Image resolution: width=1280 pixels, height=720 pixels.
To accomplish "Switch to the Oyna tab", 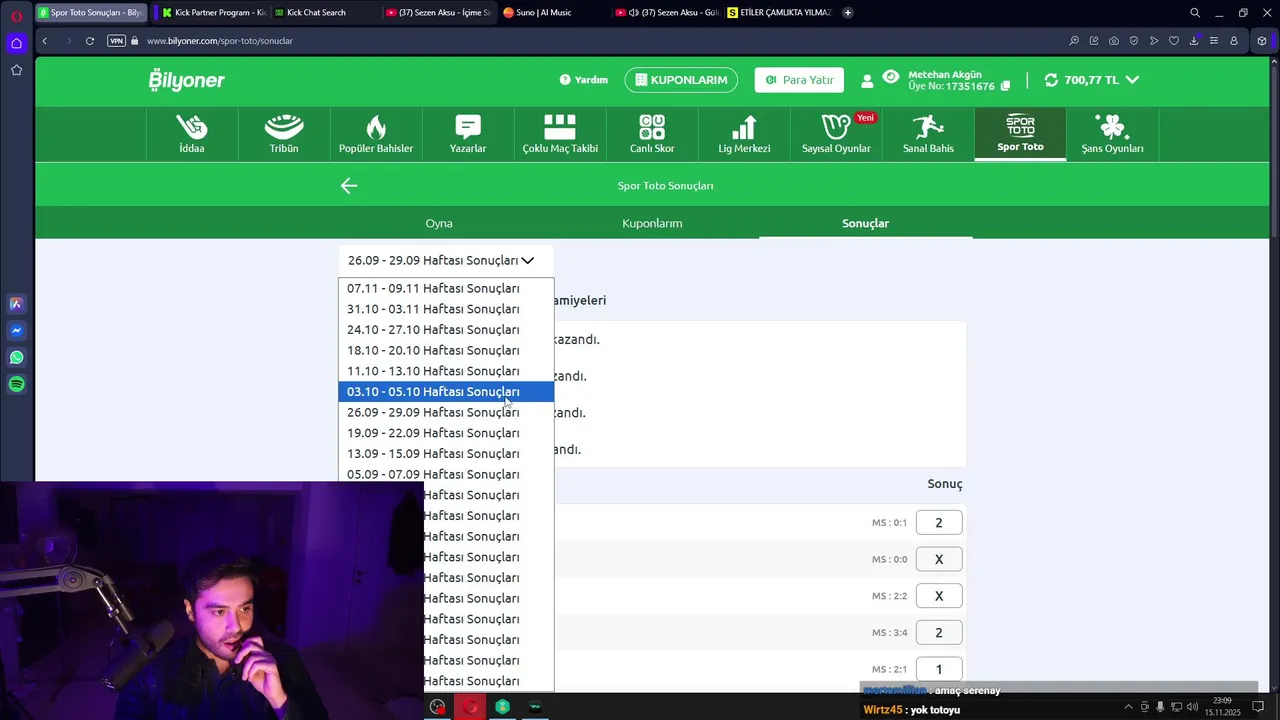I will point(439,223).
